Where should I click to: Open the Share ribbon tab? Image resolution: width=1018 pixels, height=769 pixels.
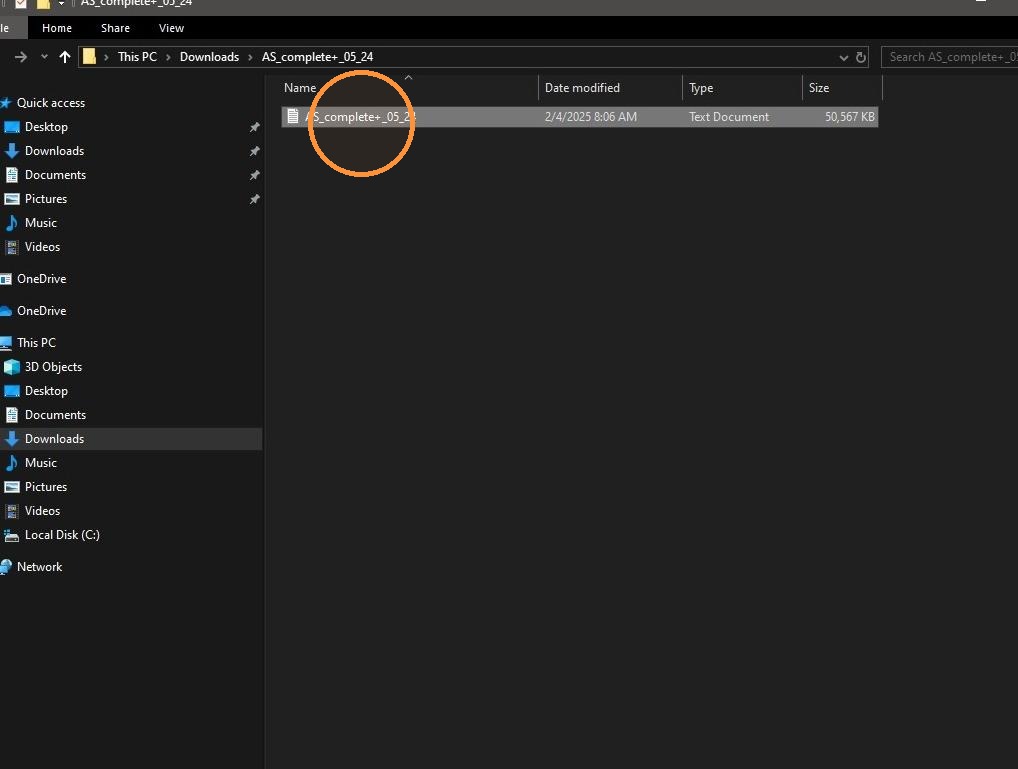[x=115, y=28]
